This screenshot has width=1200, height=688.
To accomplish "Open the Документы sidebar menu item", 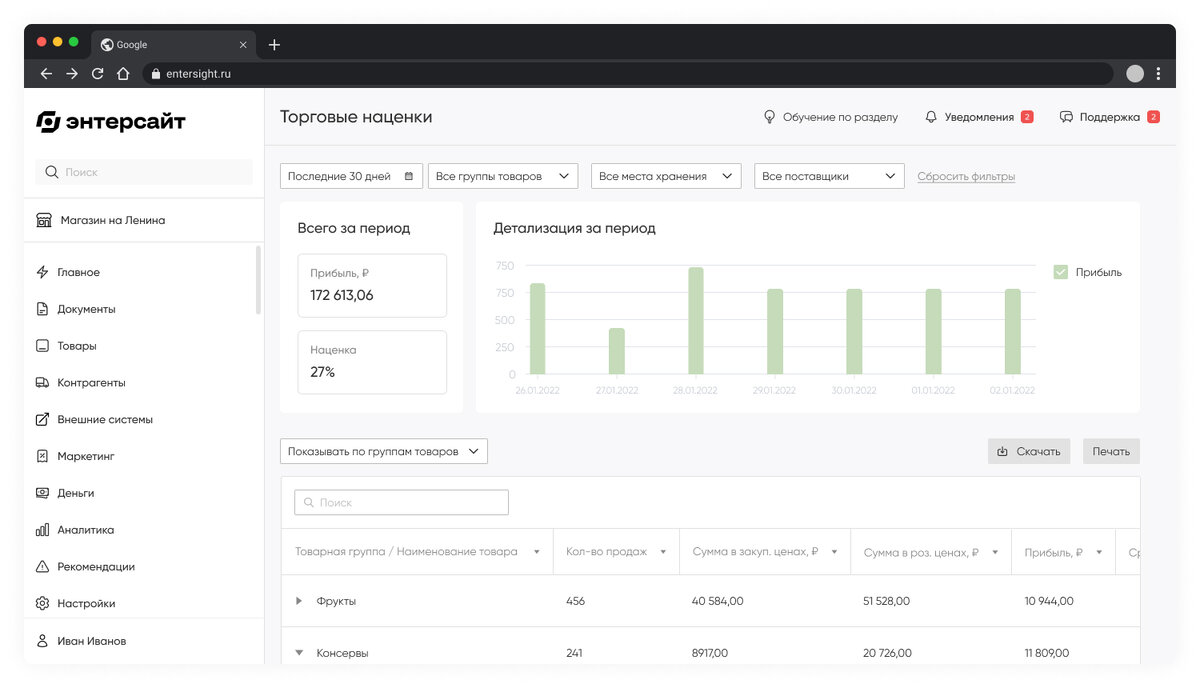I will point(86,309).
